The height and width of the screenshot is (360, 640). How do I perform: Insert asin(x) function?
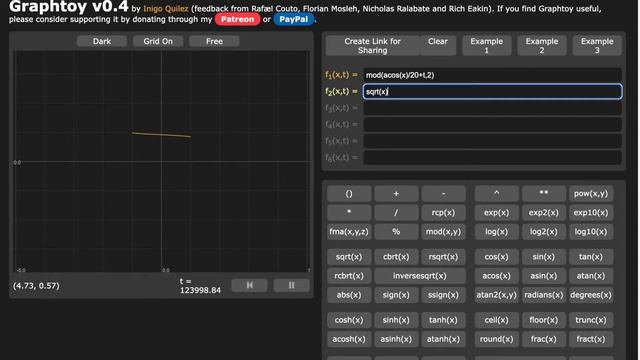(x=544, y=276)
